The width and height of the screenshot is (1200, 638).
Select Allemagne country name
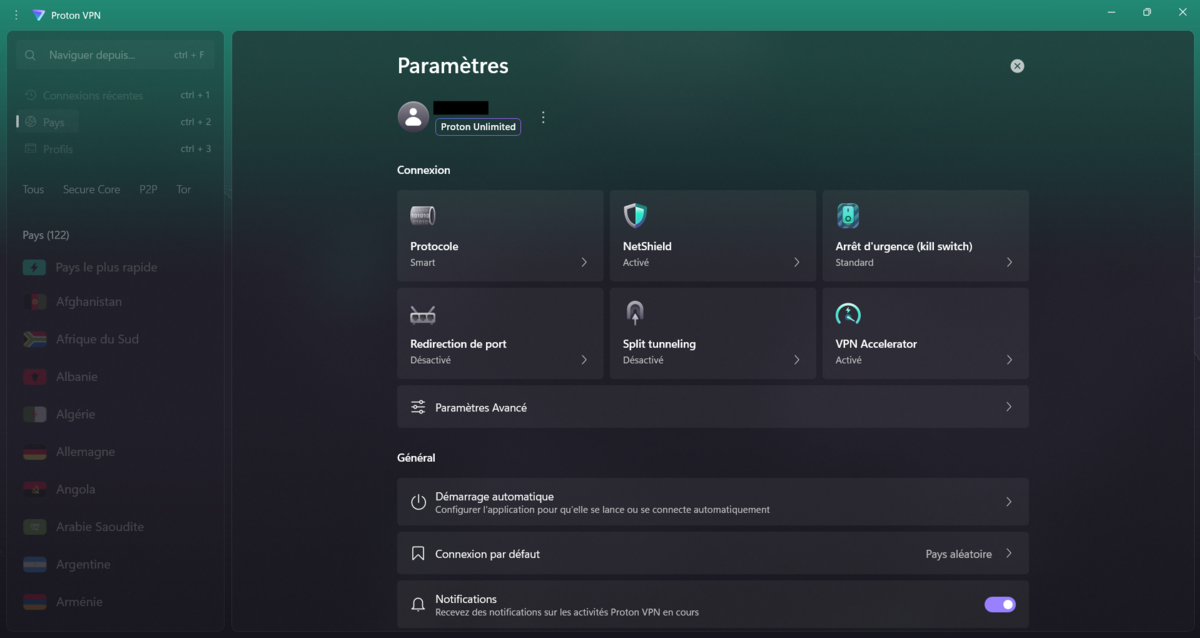[x=85, y=452]
